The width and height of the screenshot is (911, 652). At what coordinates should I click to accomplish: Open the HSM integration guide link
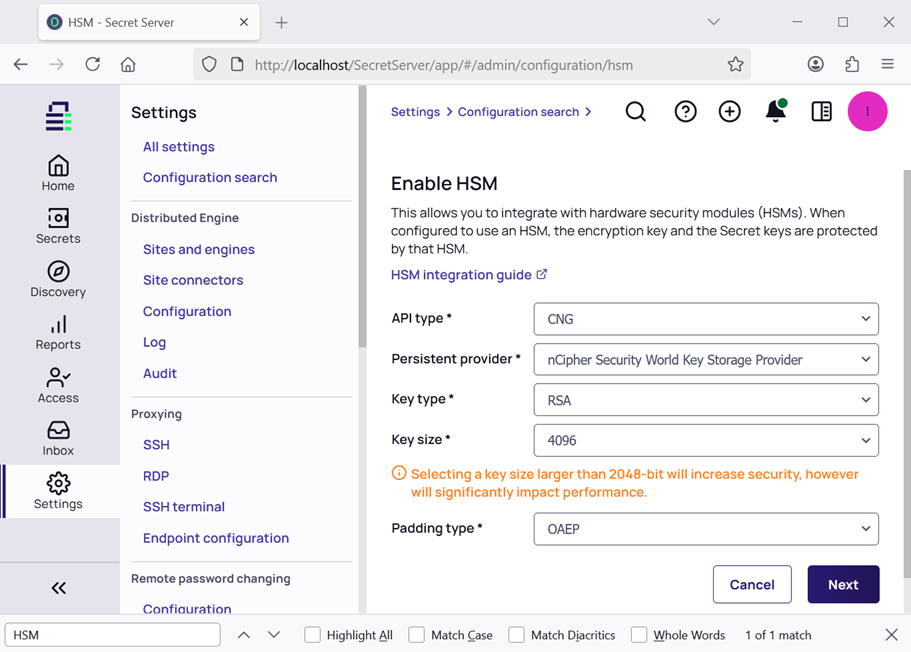(x=469, y=275)
